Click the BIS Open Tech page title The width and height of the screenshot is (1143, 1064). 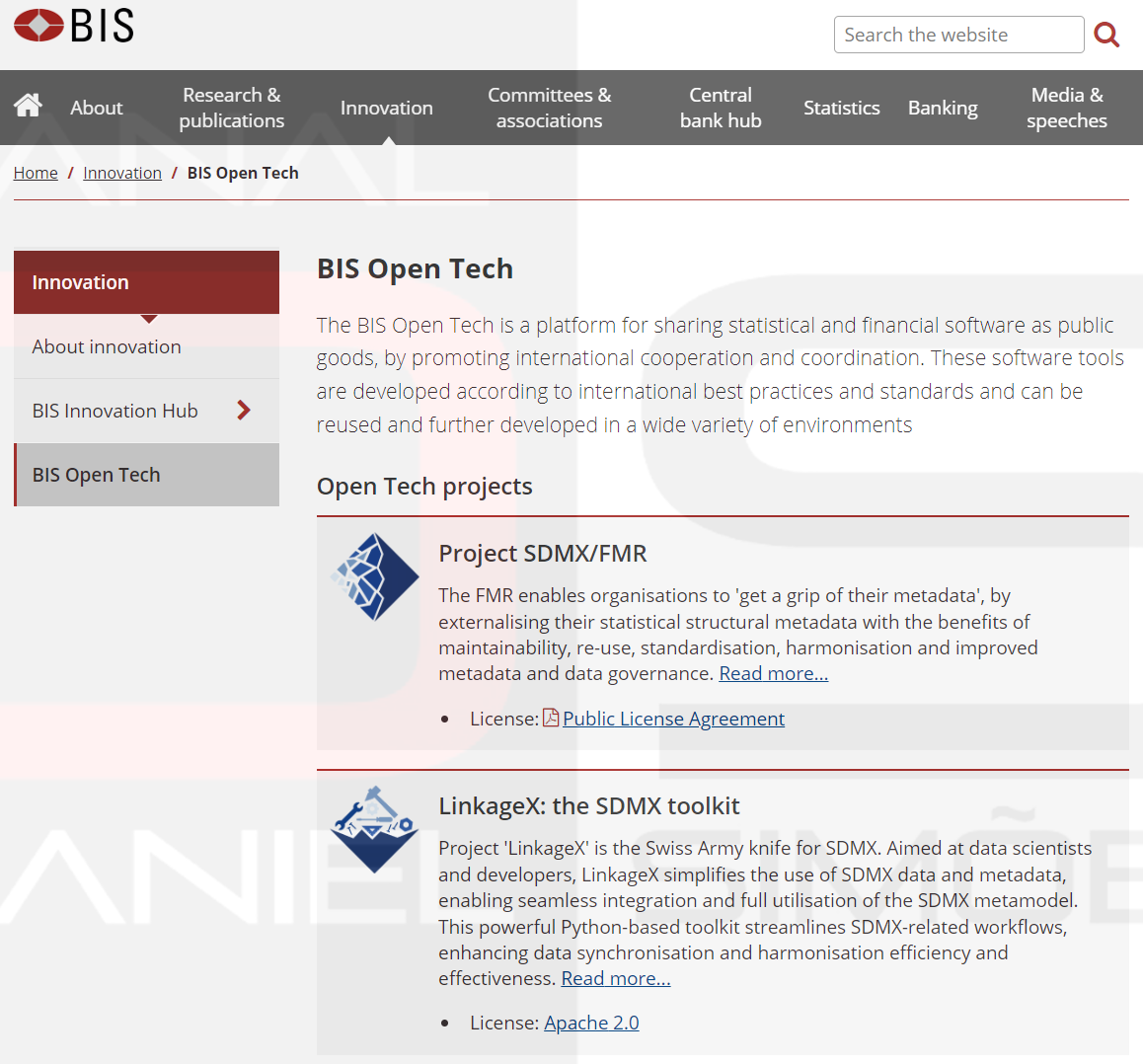(415, 268)
